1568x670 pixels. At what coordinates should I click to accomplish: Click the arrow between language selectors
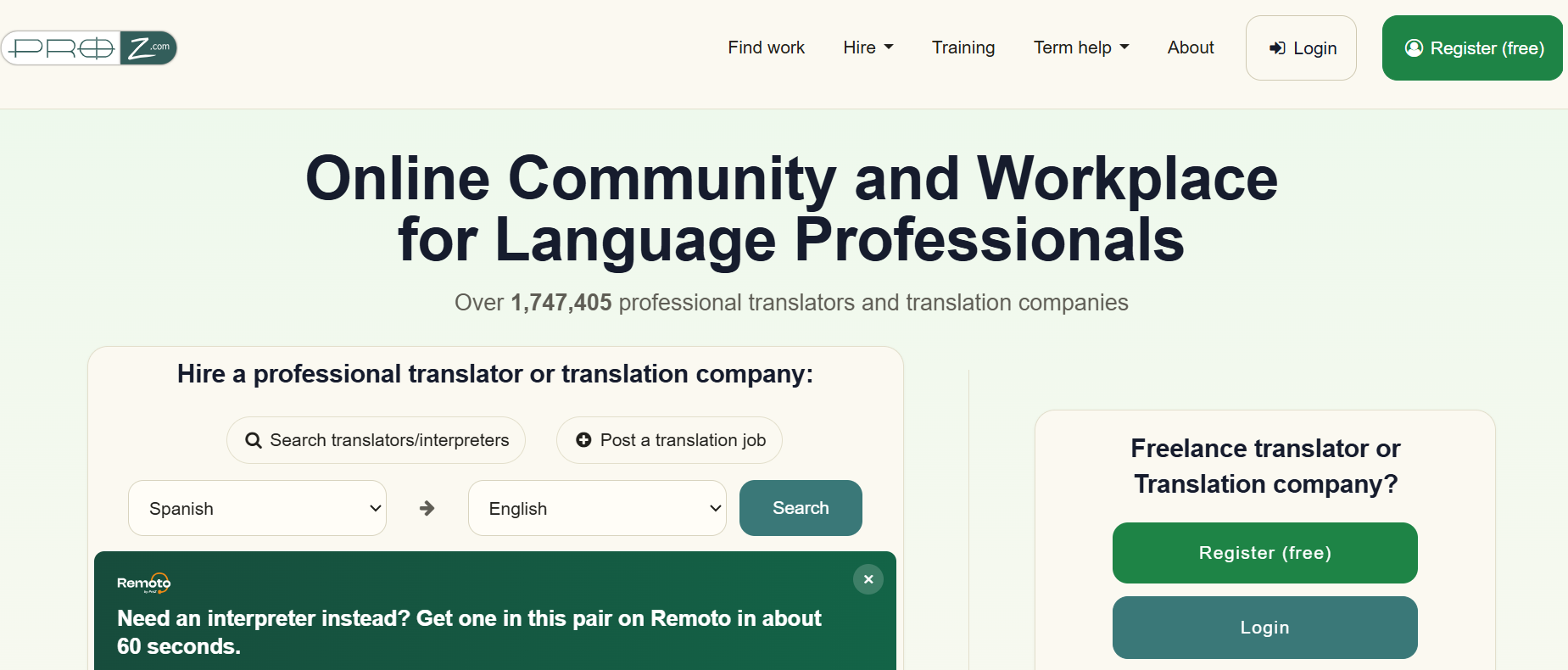(x=427, y=508)
